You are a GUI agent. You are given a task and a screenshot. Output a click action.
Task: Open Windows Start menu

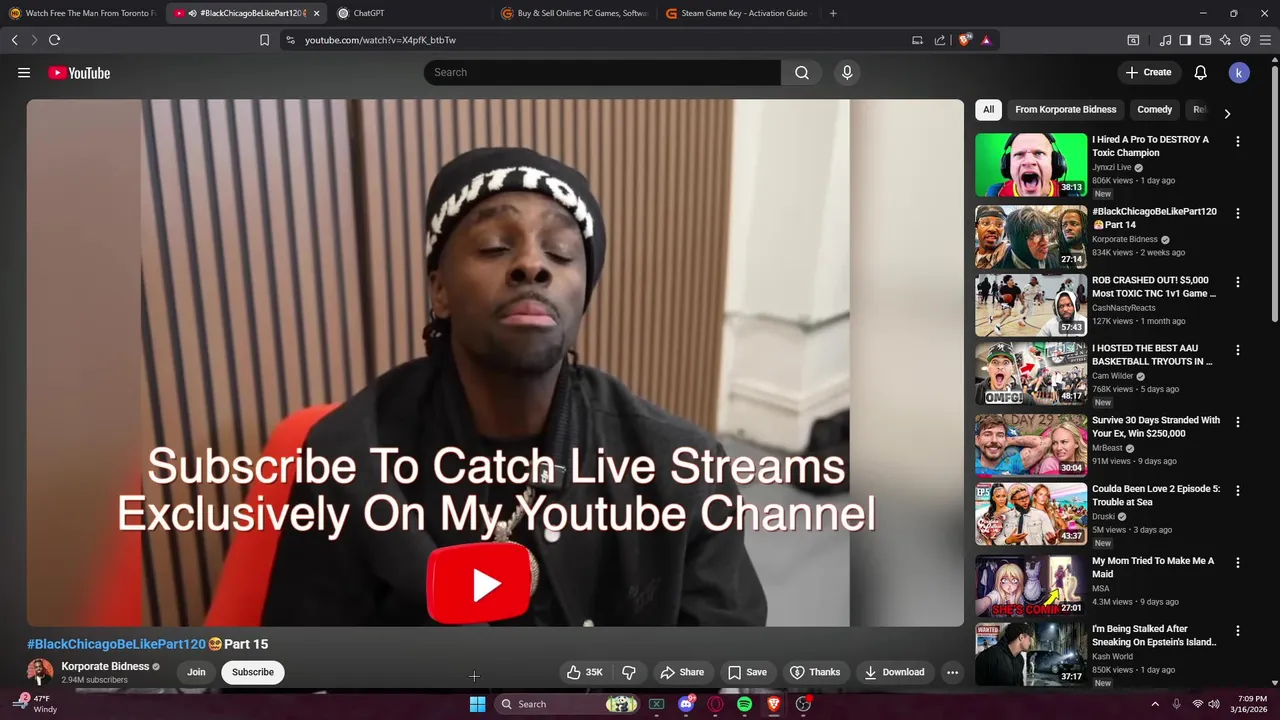click(478, 704)
